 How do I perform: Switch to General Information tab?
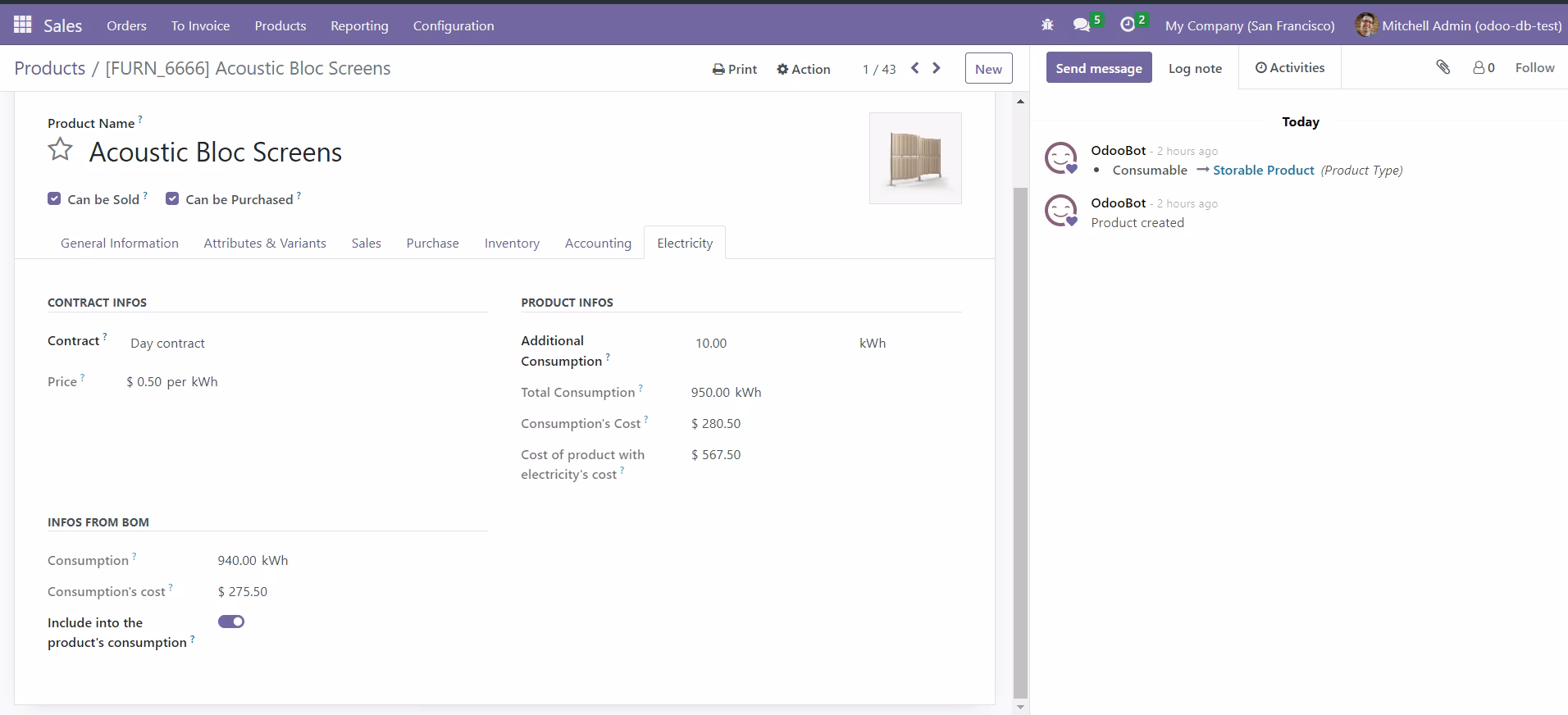(120, 243)
